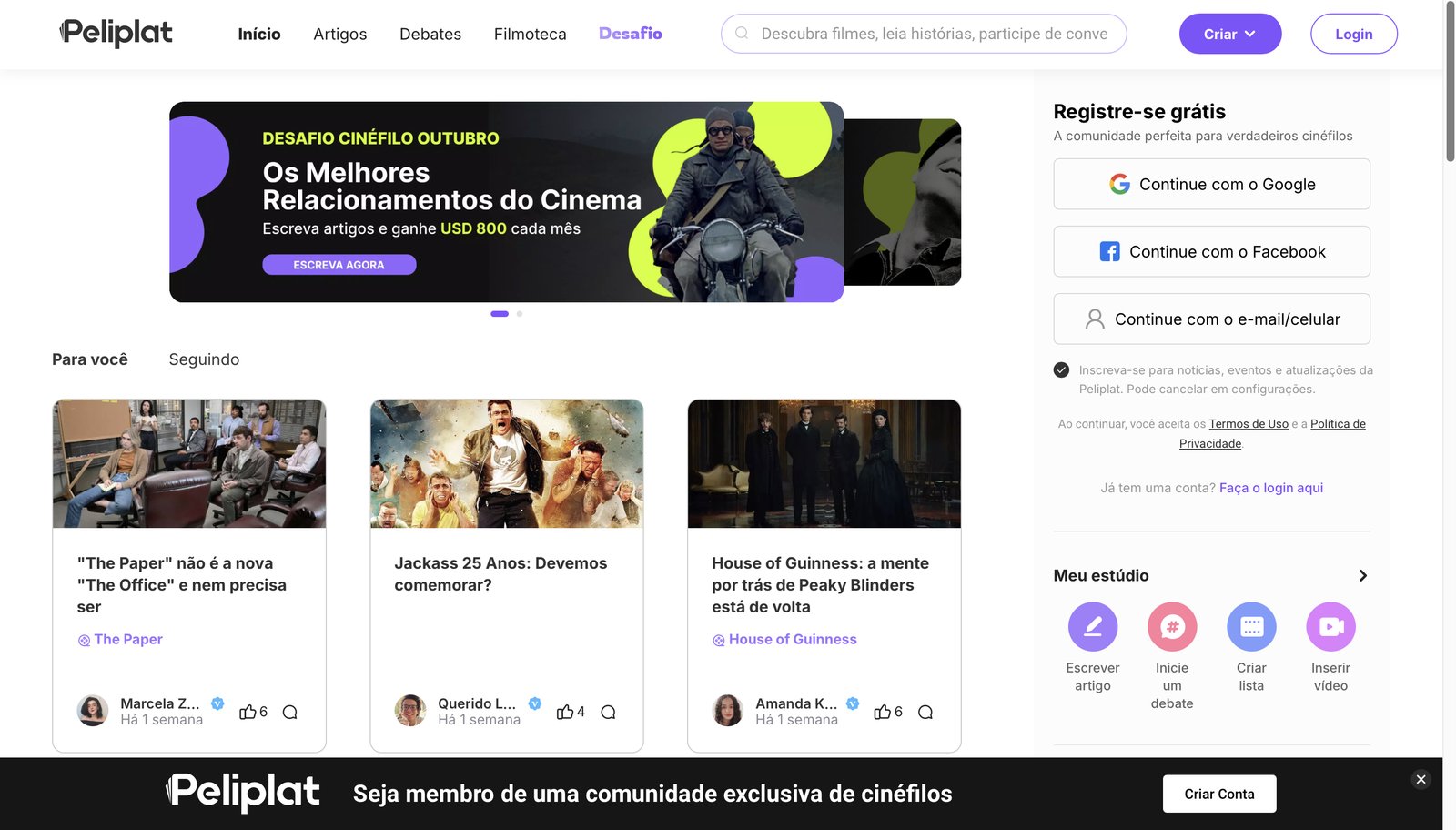1456x830 pixels.
Task: Open title "House of Guinness: a mente por trás"
Action: 820,585
